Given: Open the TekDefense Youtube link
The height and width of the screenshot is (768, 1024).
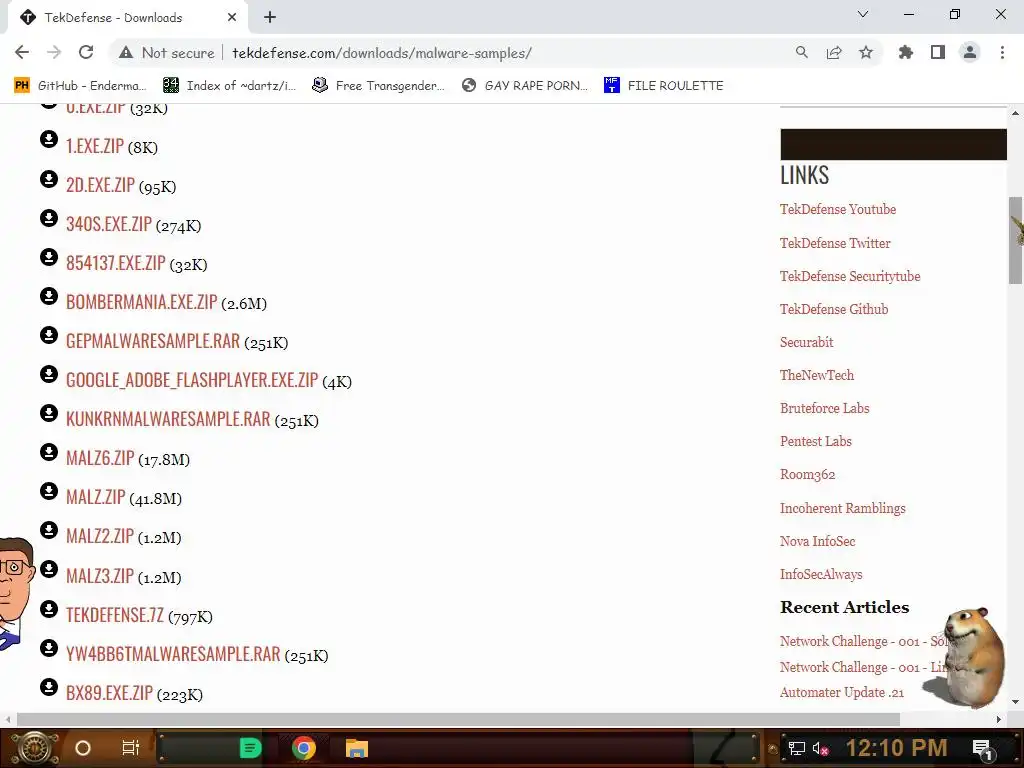Looking at the screenshot, I should point(838,209).
